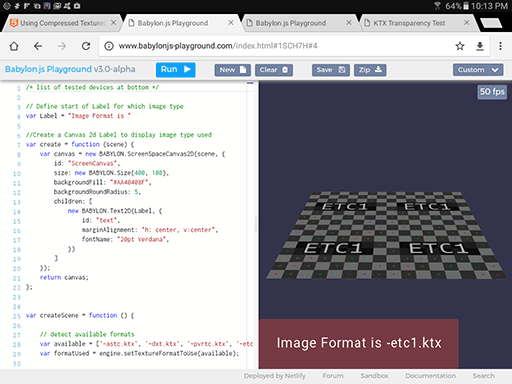The height and width of the screenshot is (384, 512).
Task: Open the Custom dropdown menu
Action: click(478, 70)
